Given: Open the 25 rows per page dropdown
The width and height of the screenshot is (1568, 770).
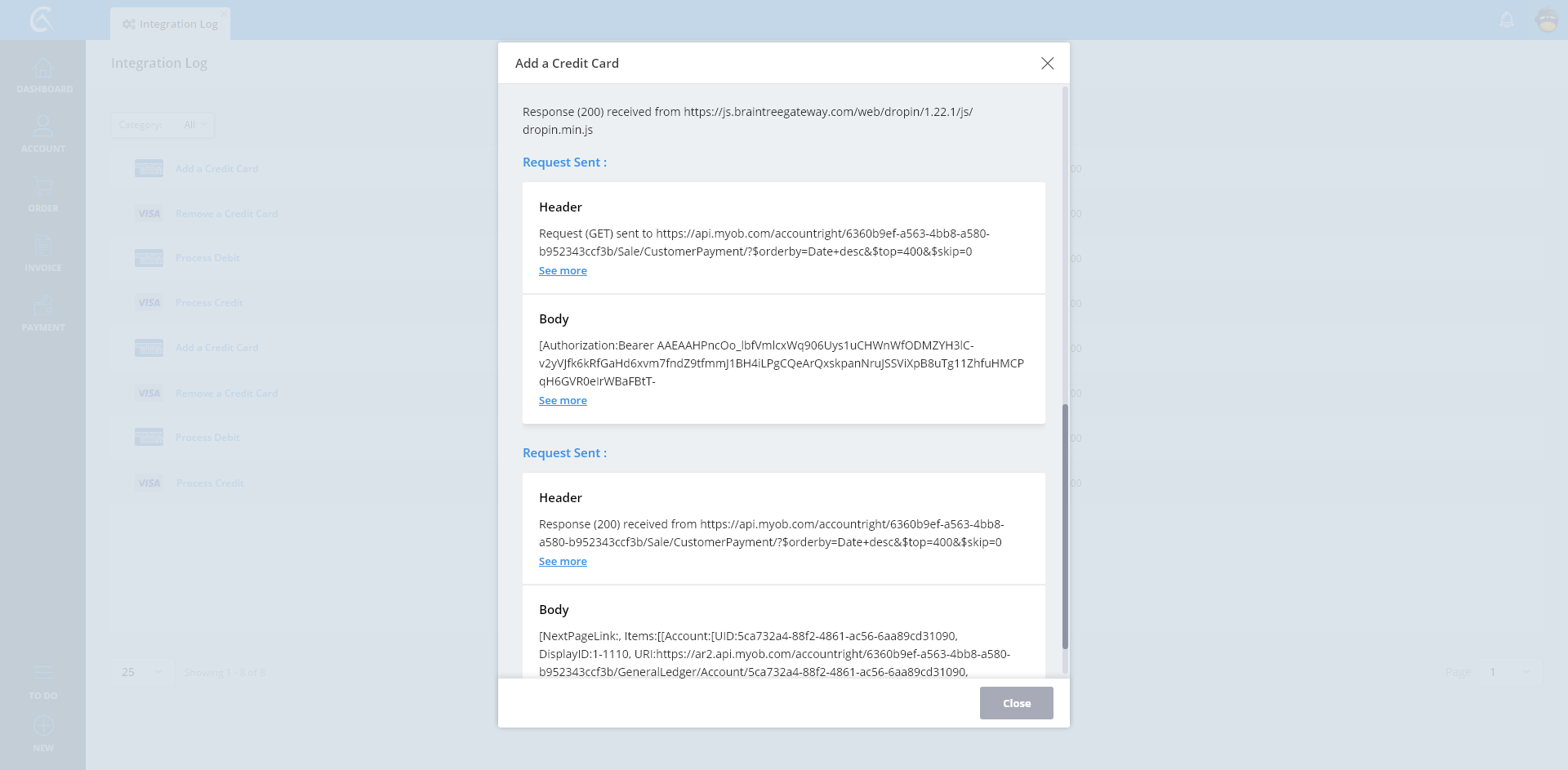Looking at the screenshot, I should (x=142, y=672).
